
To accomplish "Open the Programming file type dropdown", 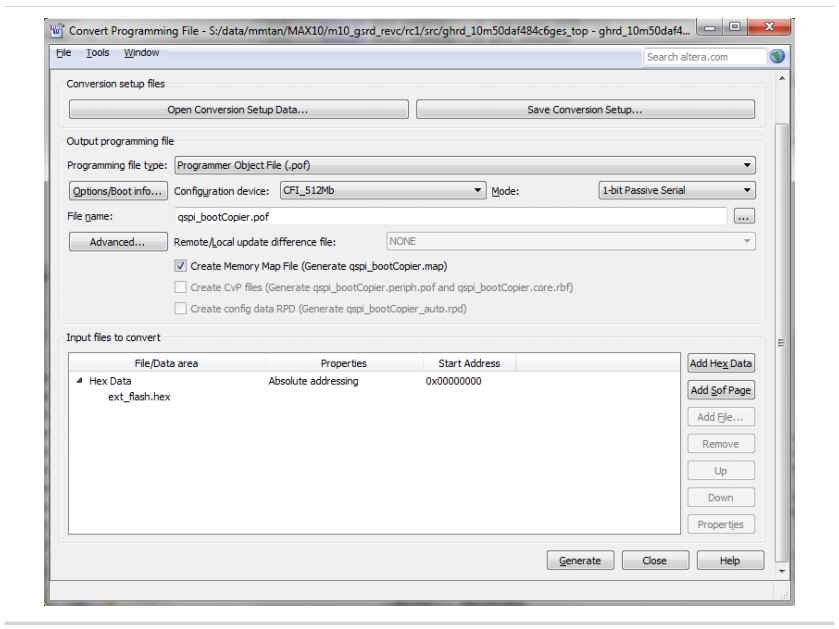I will [464, 165].
